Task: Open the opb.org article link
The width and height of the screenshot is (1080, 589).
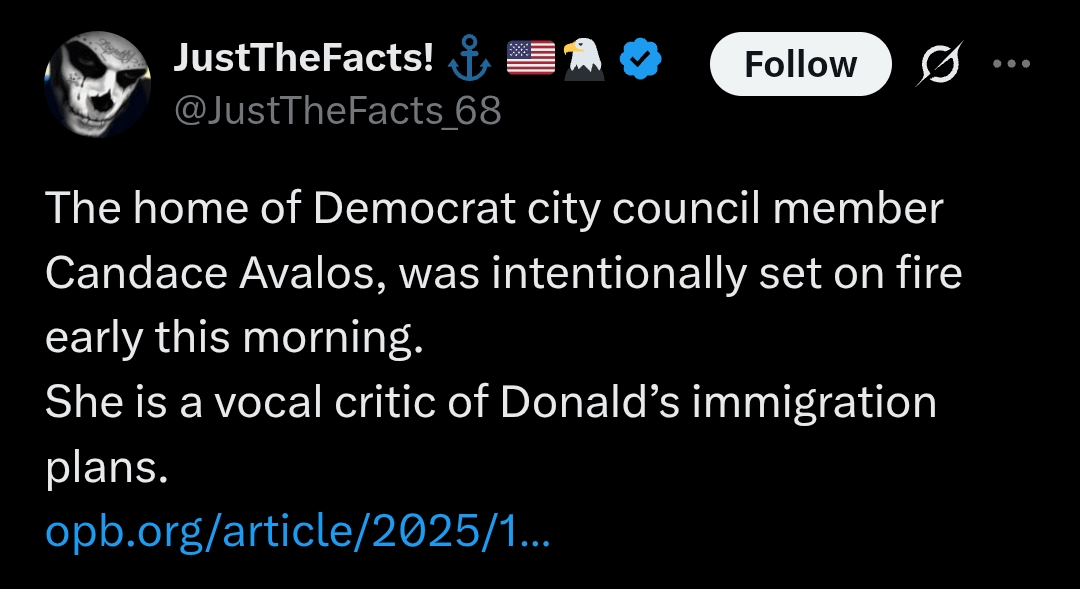Action: pyautogui.click(x=298, y=533)
